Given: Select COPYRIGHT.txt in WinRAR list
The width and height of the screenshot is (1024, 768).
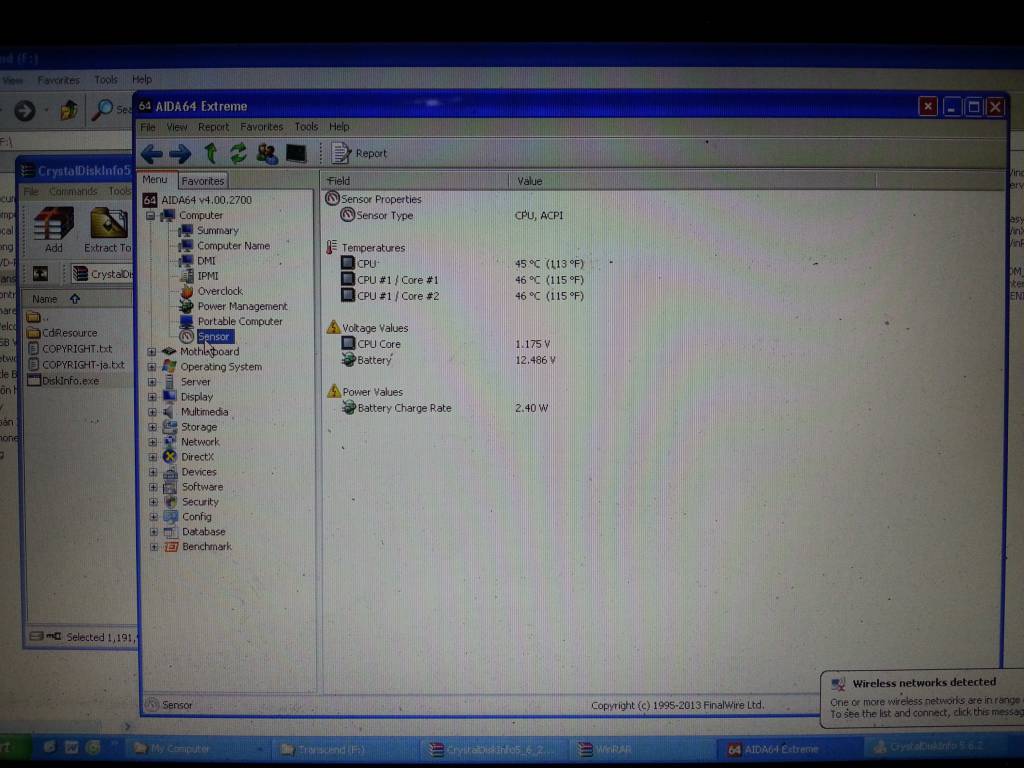Looking at the screenshot, I should tap(70, 349).
